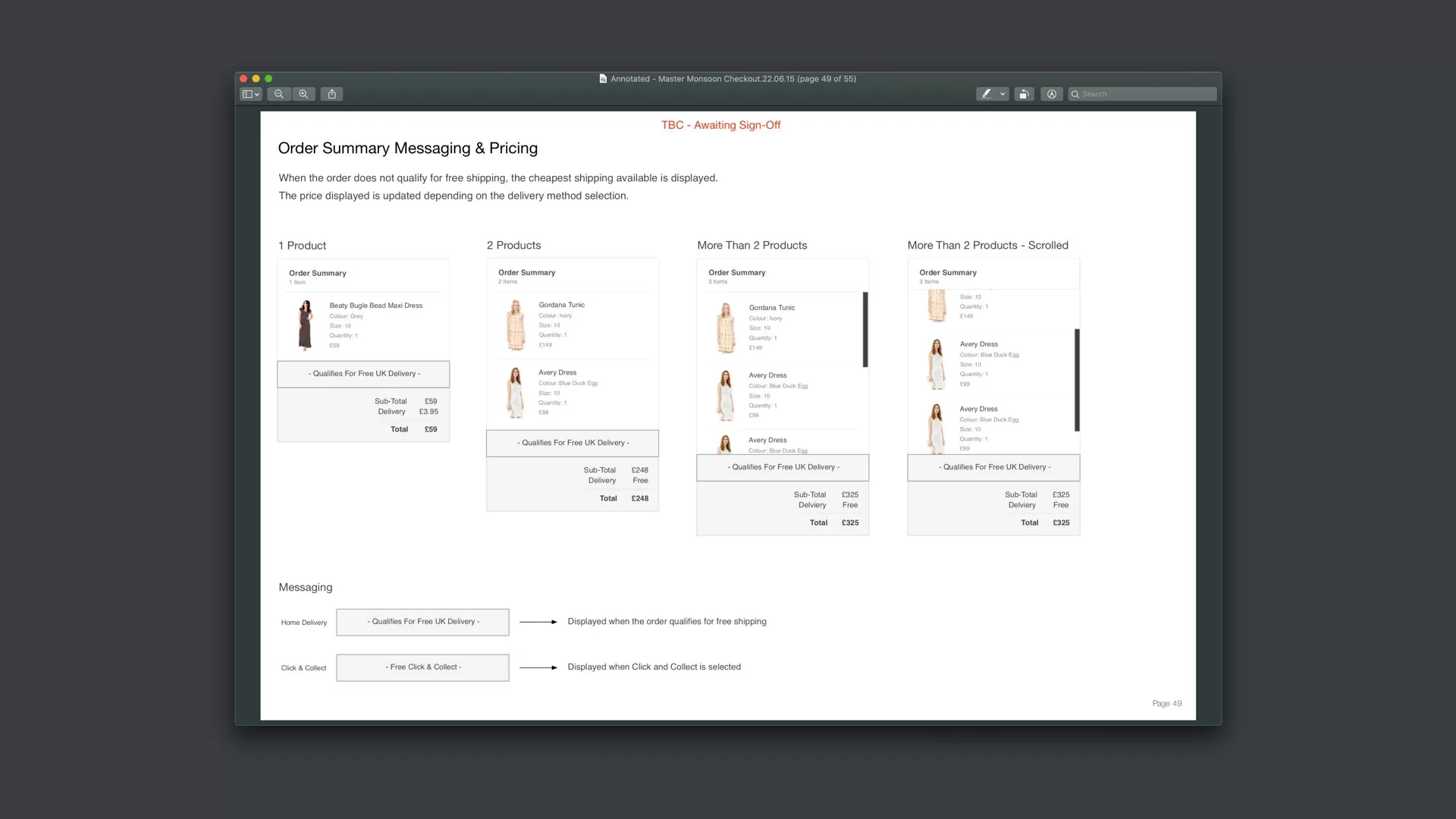Click the zoom out magnifier icon

(x=279, y=94)
